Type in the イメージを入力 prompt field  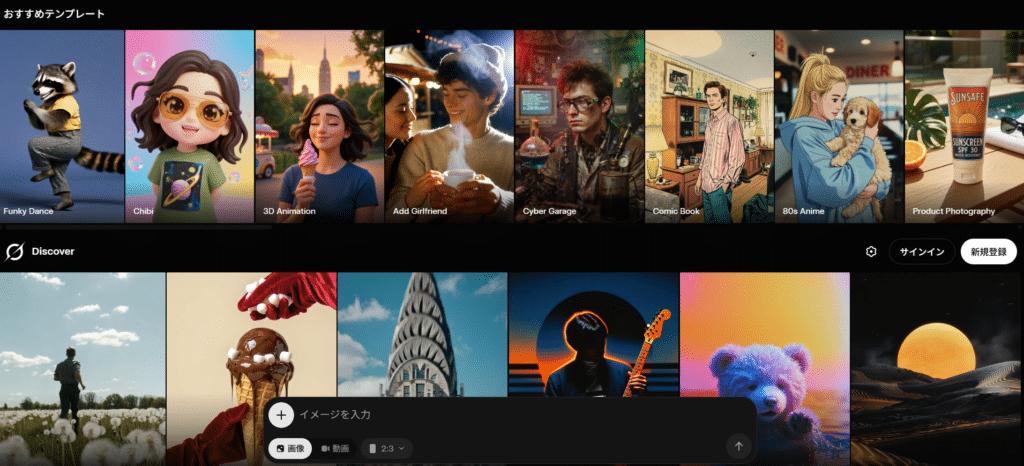click(500, 414)
